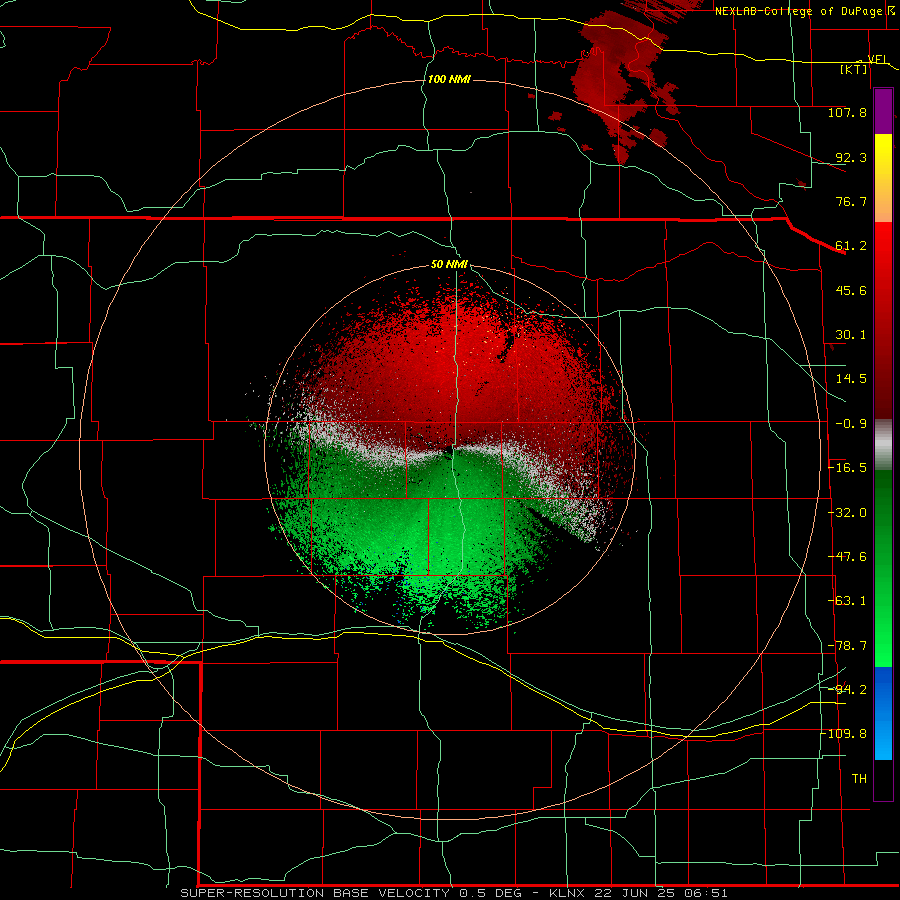Select the 14.5 scale value
The image size is (900, 900).
coord(851,379)
